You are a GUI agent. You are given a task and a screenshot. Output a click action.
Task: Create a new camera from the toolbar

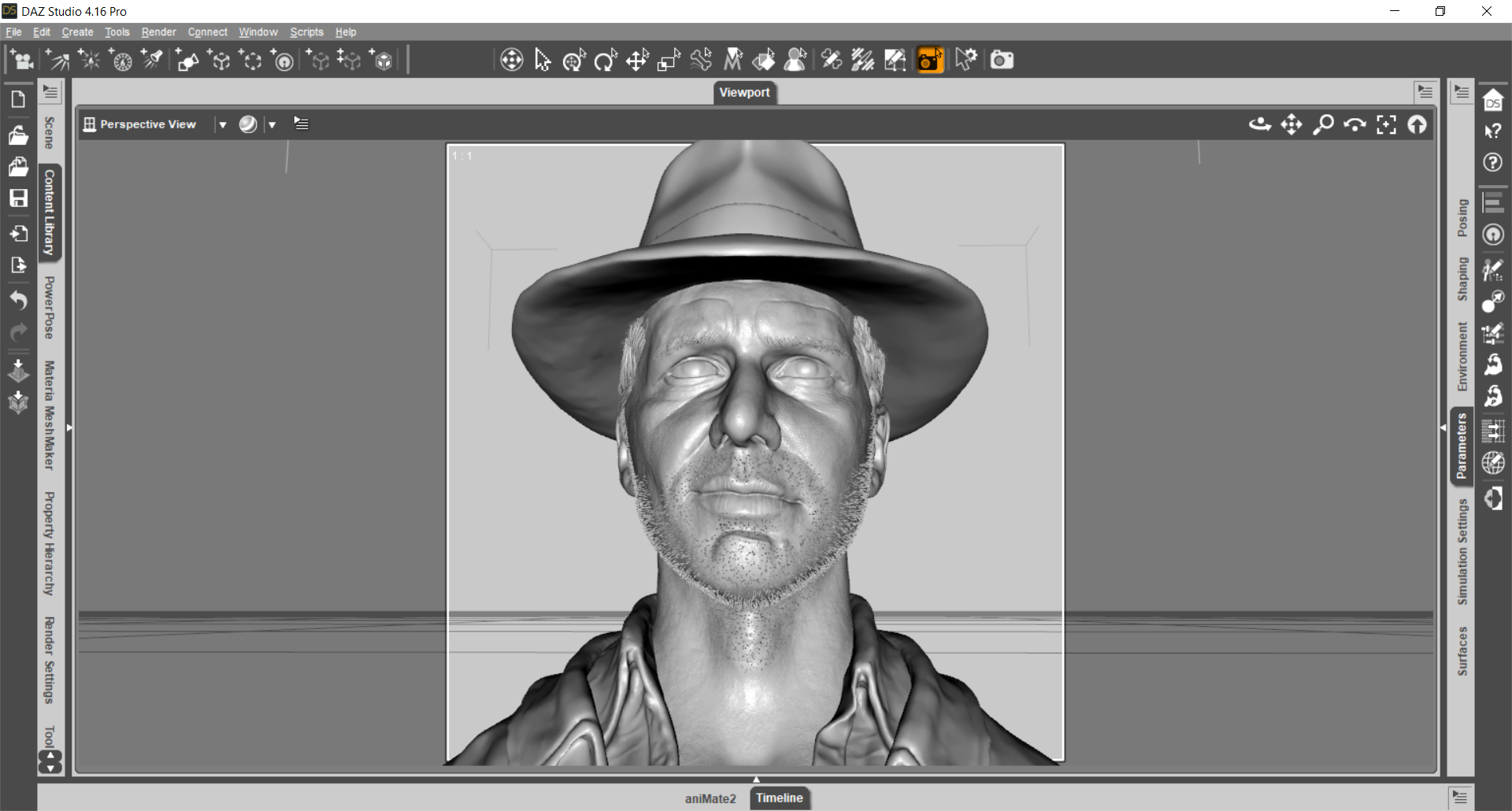[x=22, y=60]
